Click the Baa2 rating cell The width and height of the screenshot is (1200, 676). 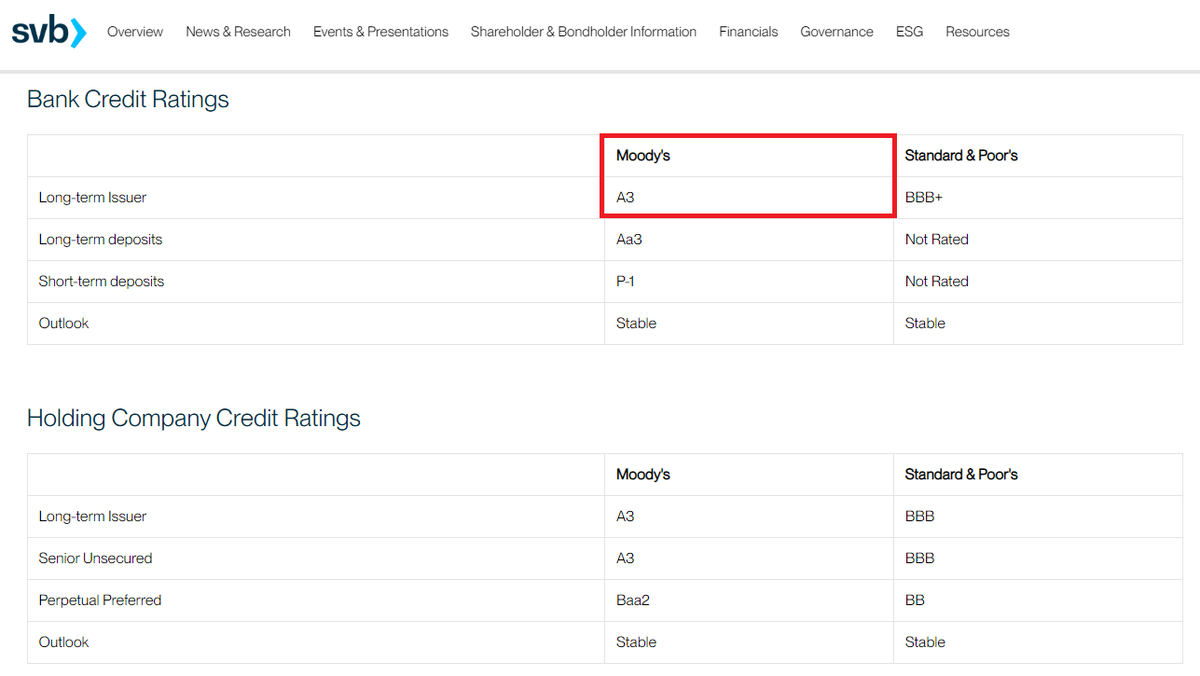tap(749, 601)
